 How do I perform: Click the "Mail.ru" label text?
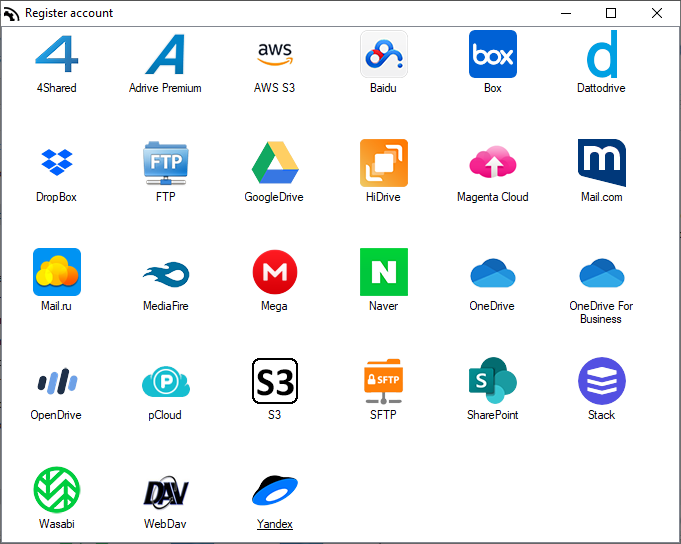[x=56, y=306]
